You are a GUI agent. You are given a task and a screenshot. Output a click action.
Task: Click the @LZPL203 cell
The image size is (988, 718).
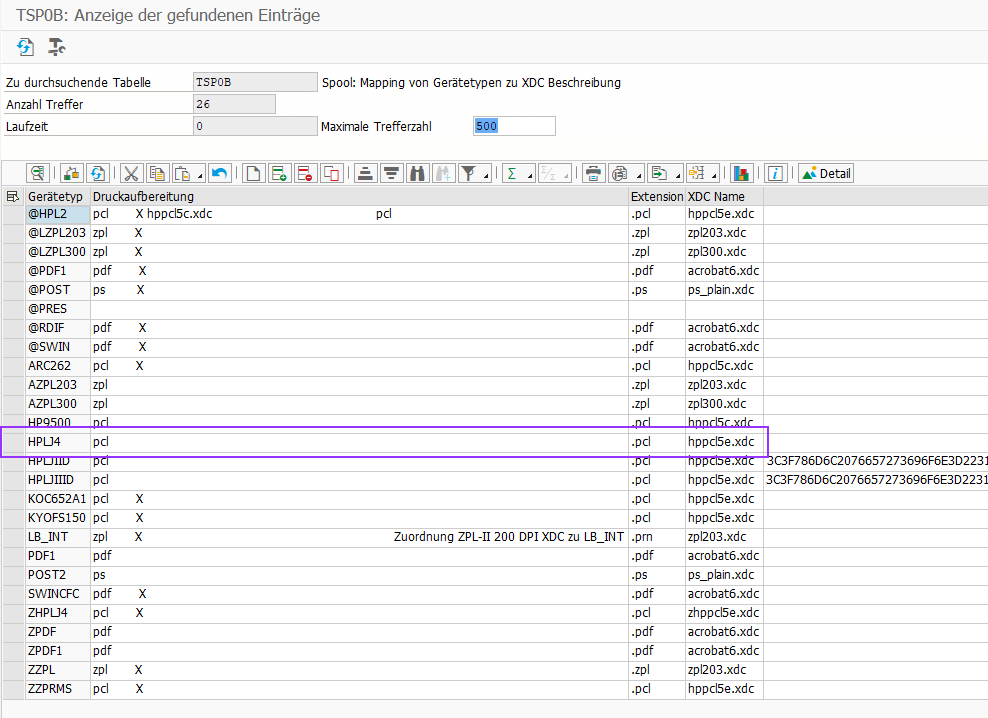point(58,233)
